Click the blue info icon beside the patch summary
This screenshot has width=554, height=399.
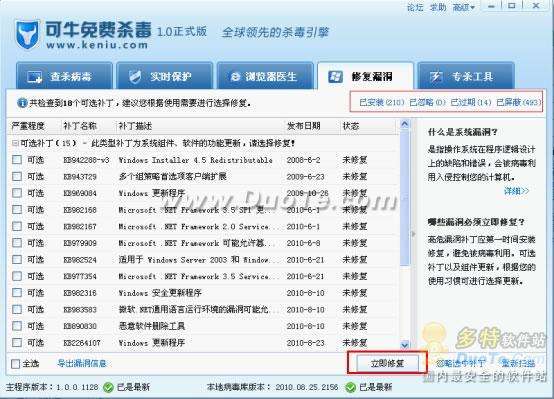coord(22,103)
